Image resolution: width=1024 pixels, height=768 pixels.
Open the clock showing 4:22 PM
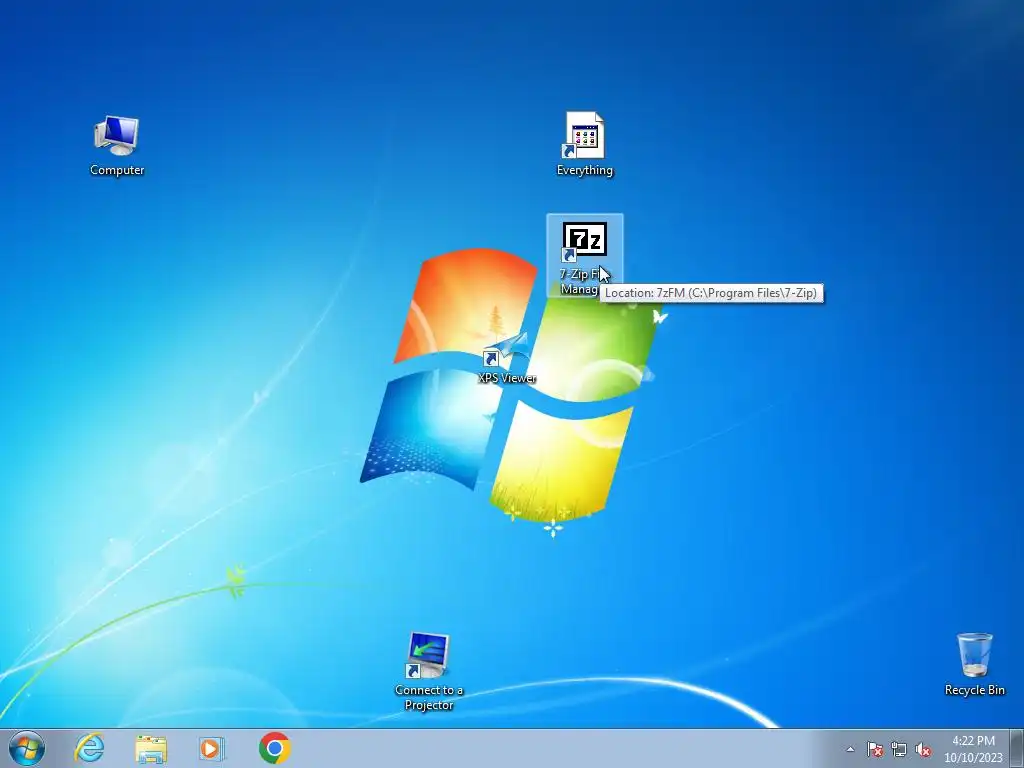tap(973, 749)
